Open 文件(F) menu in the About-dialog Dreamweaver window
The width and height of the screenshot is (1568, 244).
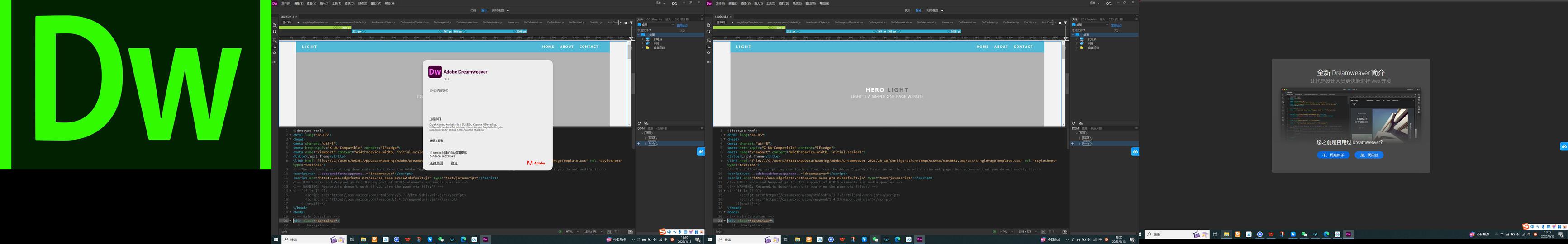286,3
